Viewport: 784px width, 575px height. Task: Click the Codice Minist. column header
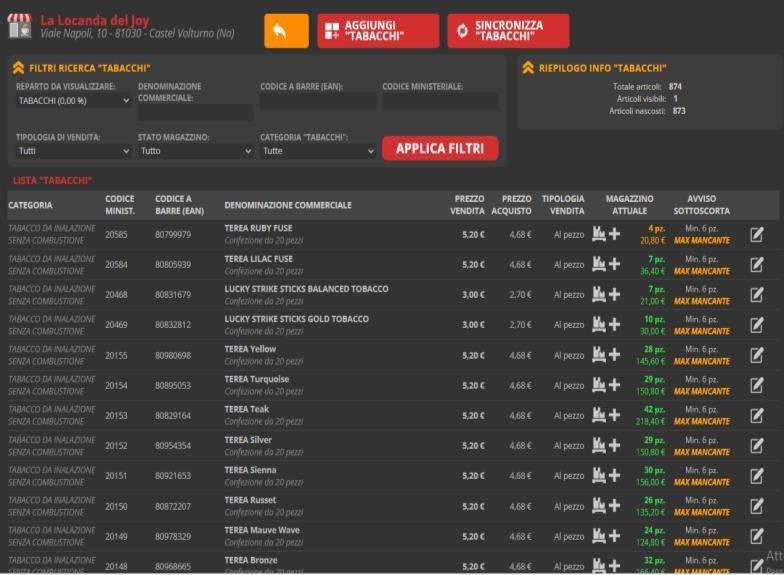(x=120, y=205)
